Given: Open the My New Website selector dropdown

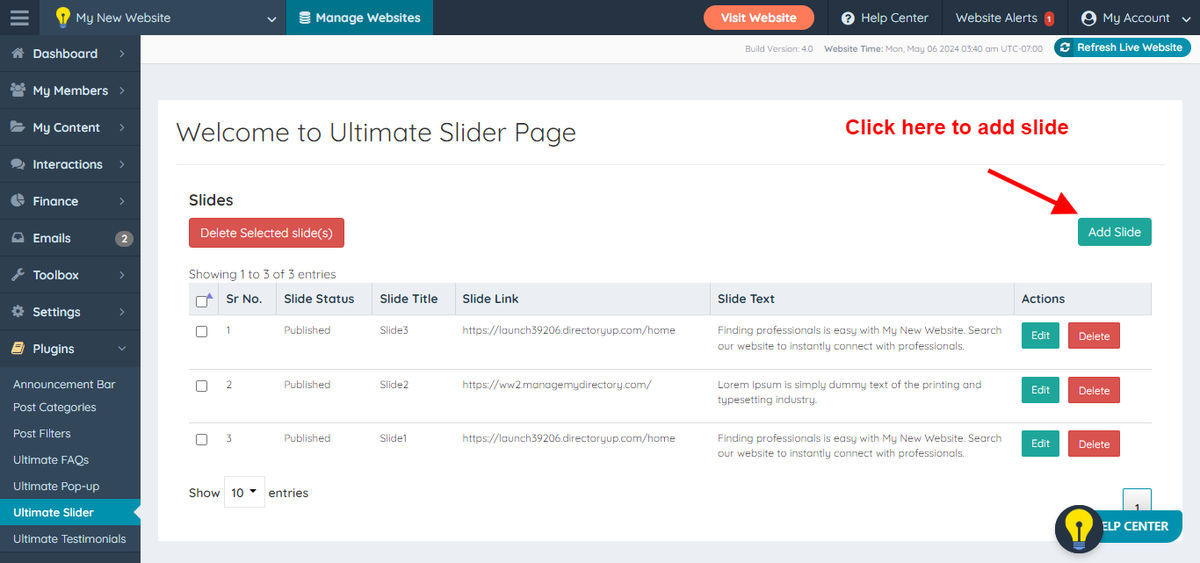Looking at the screenshot, I should click(166, 18).
